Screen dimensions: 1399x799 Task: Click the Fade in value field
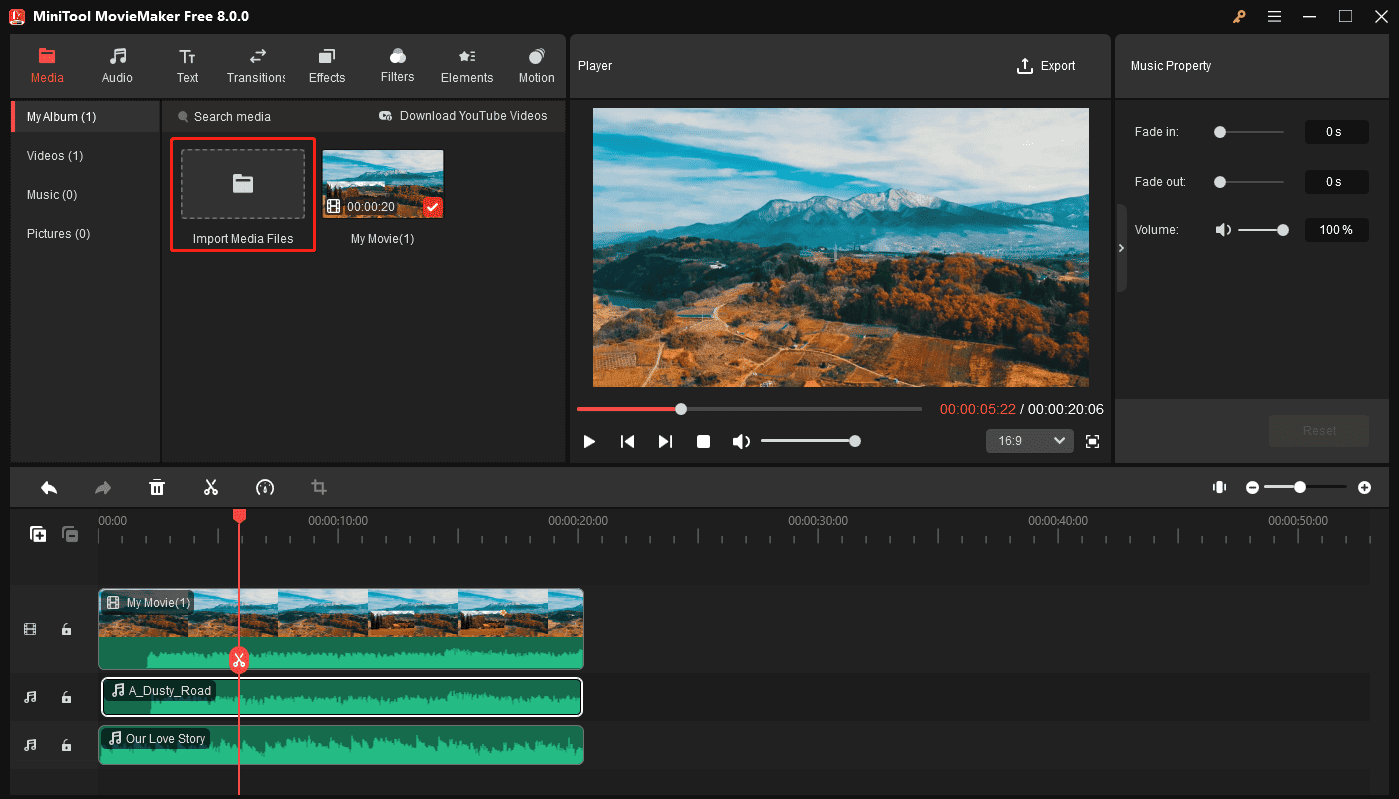point(1336,132)
